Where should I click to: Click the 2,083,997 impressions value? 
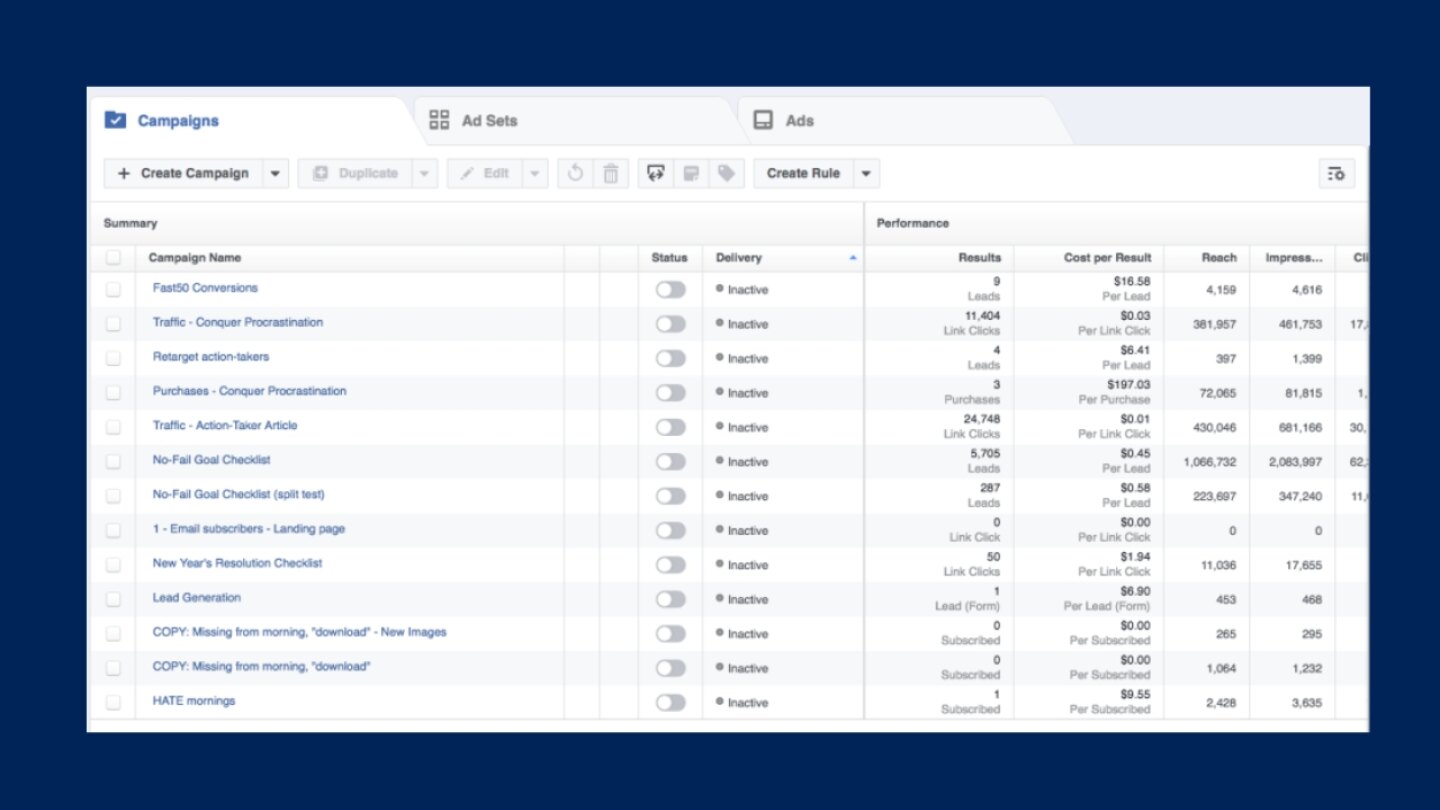1295,462
